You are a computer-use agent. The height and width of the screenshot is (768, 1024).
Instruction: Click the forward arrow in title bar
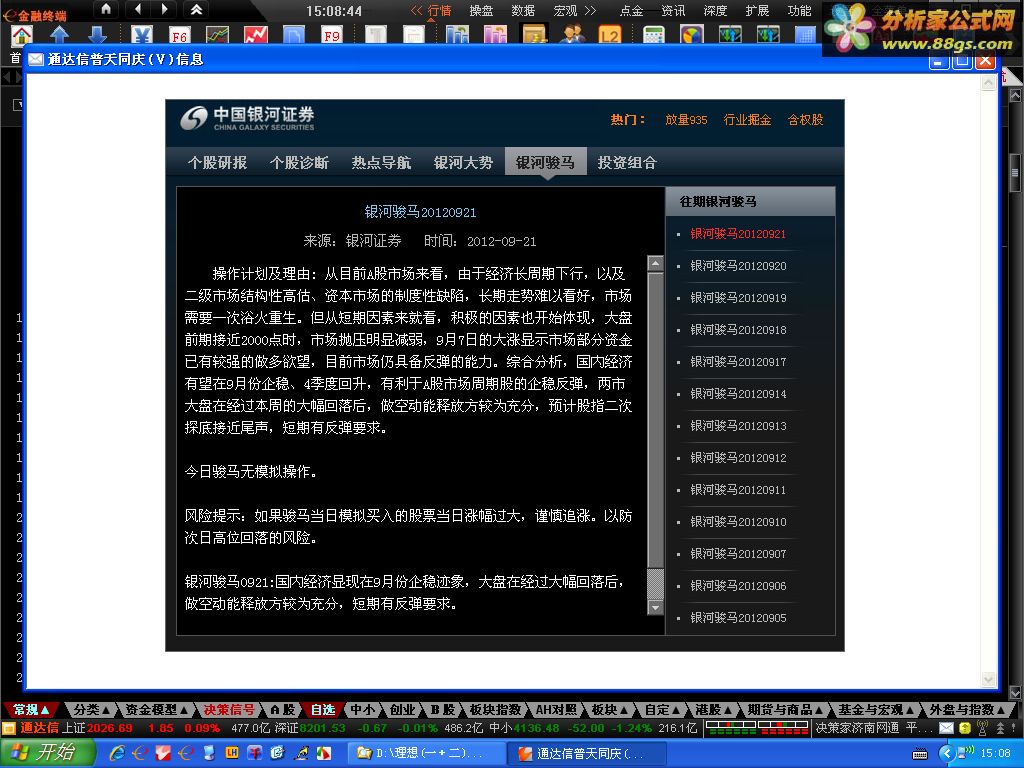coord(165,9)
